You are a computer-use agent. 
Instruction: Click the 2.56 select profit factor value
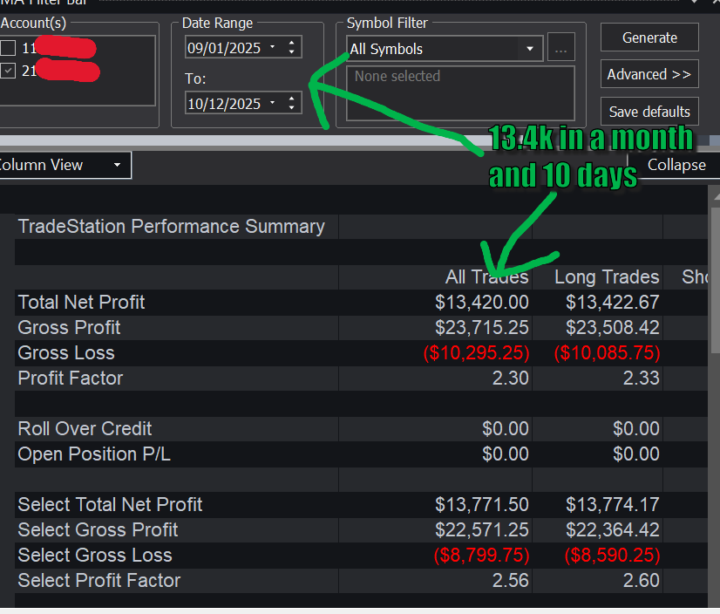point(510,580)
